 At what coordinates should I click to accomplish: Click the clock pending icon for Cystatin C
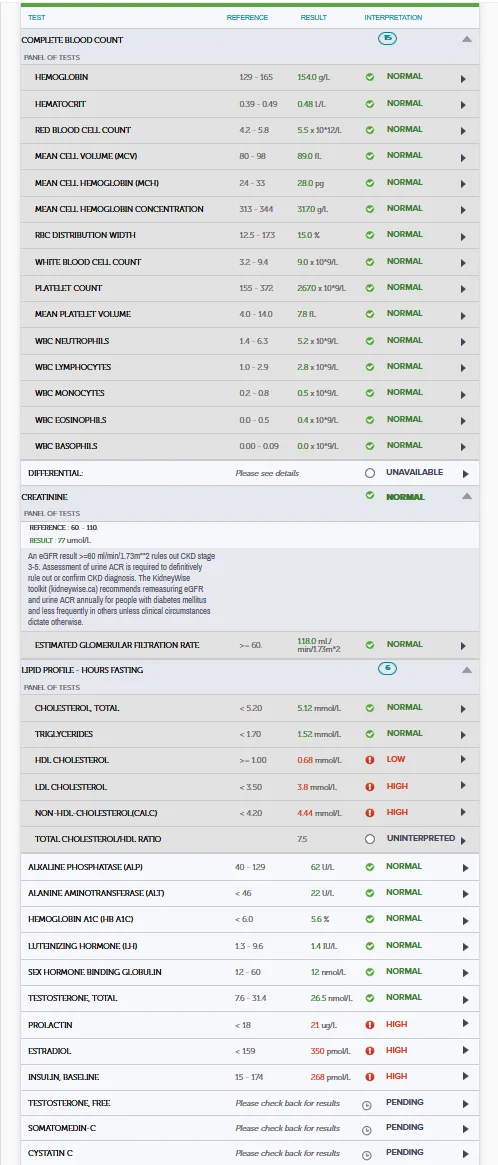pos(366,1155)
